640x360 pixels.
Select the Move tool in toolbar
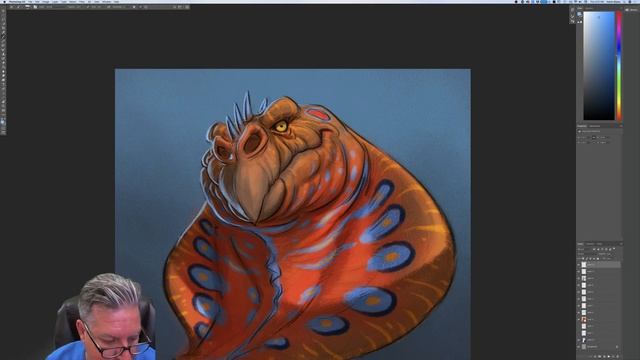tap(3, 11)
